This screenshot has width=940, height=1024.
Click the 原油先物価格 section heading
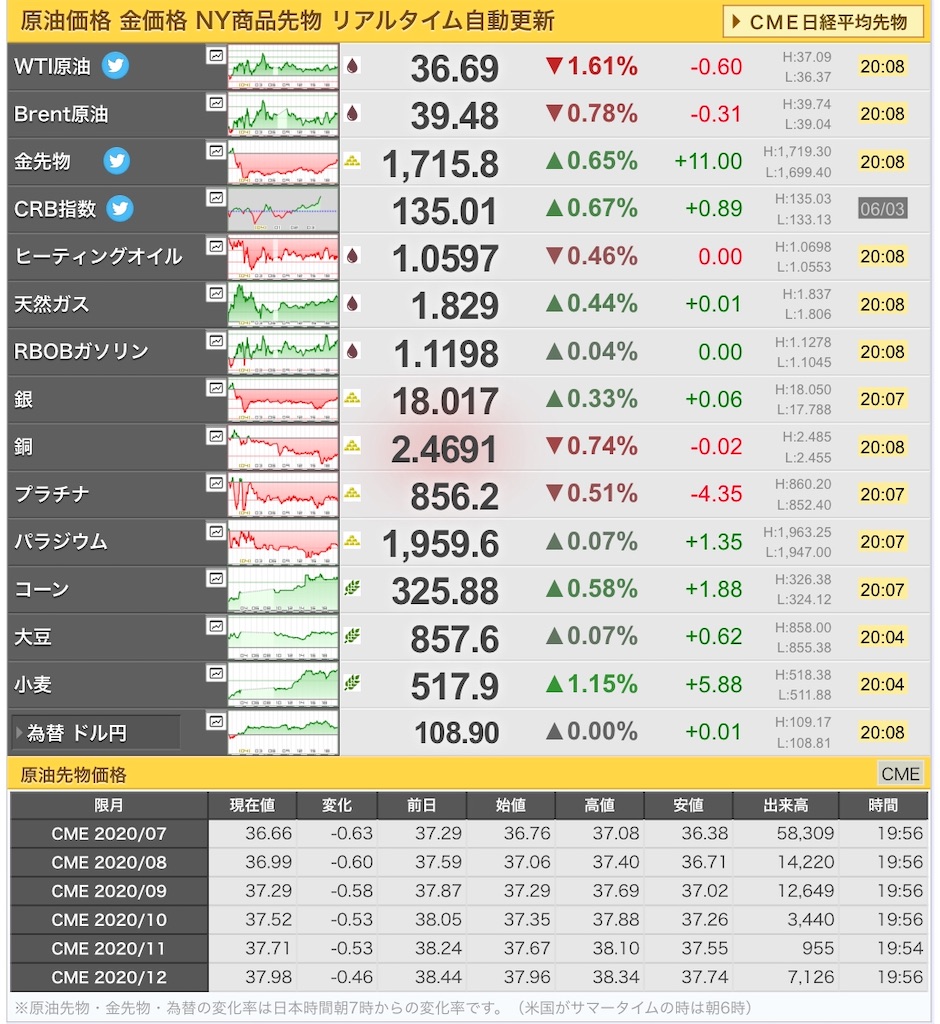(x=73, y=775)
